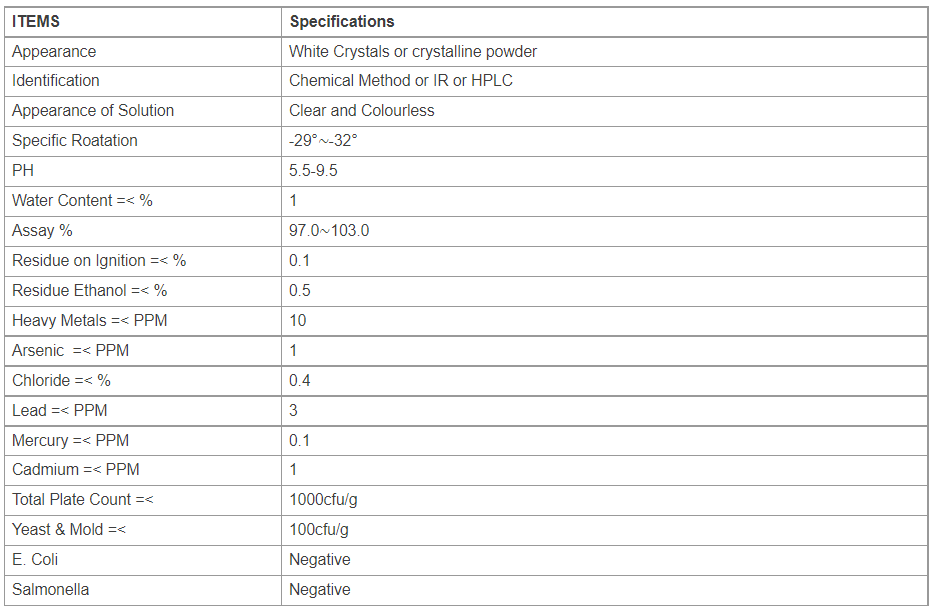The image size is (931, 609).
Task: Click the PH value 5.5-9.5
Action: tap(313, 171)
